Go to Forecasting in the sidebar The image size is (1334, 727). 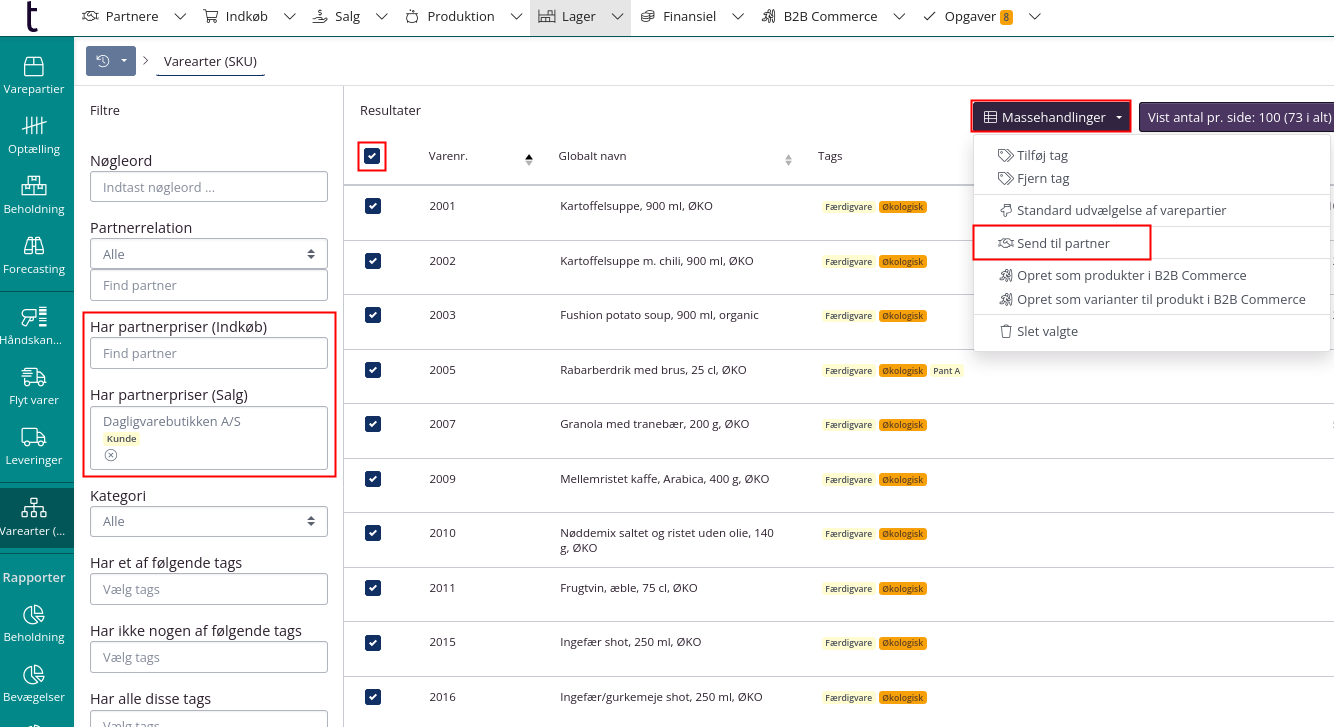click(x=34, y=255)
